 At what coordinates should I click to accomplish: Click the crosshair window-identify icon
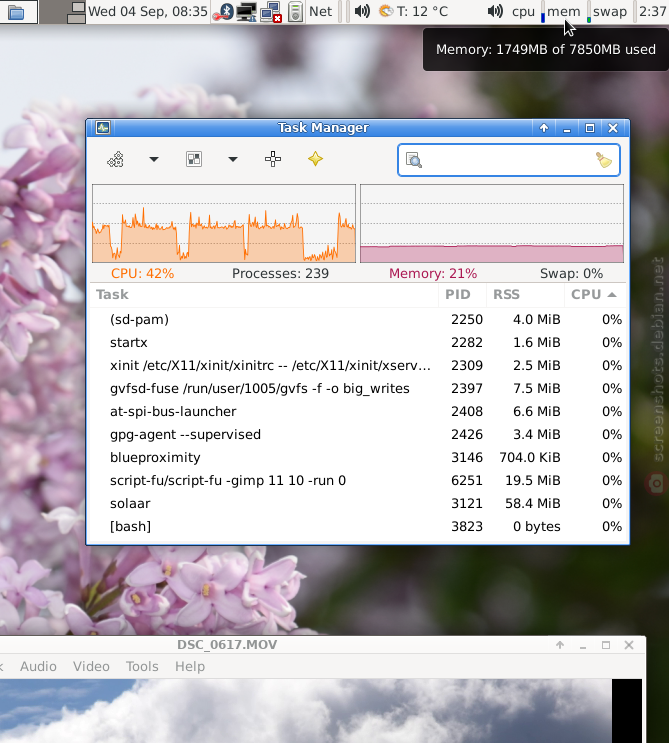tap(273, 159)
